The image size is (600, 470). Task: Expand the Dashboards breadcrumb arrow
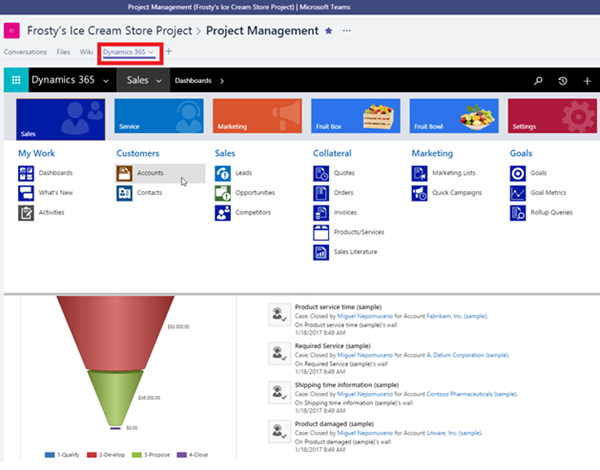pos(221,80)
